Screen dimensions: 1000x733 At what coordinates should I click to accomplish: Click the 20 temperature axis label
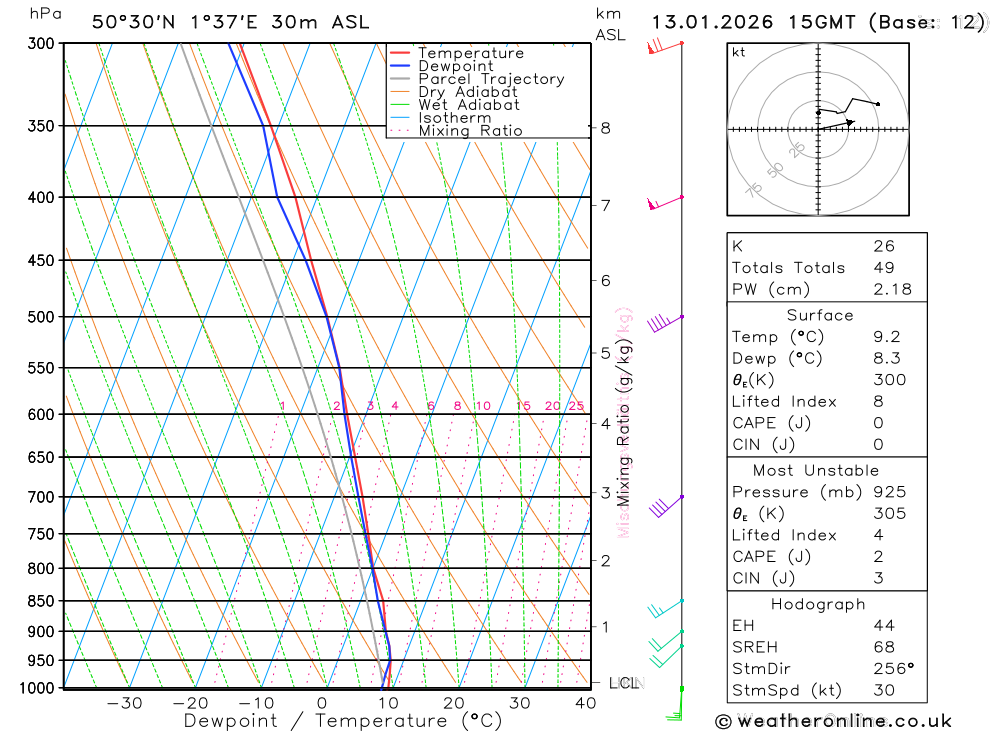453,703
